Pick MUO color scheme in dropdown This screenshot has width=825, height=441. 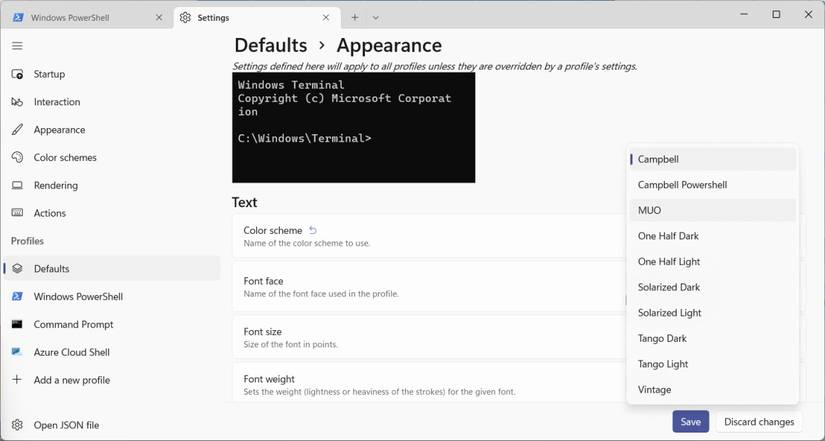click(649, 210)
